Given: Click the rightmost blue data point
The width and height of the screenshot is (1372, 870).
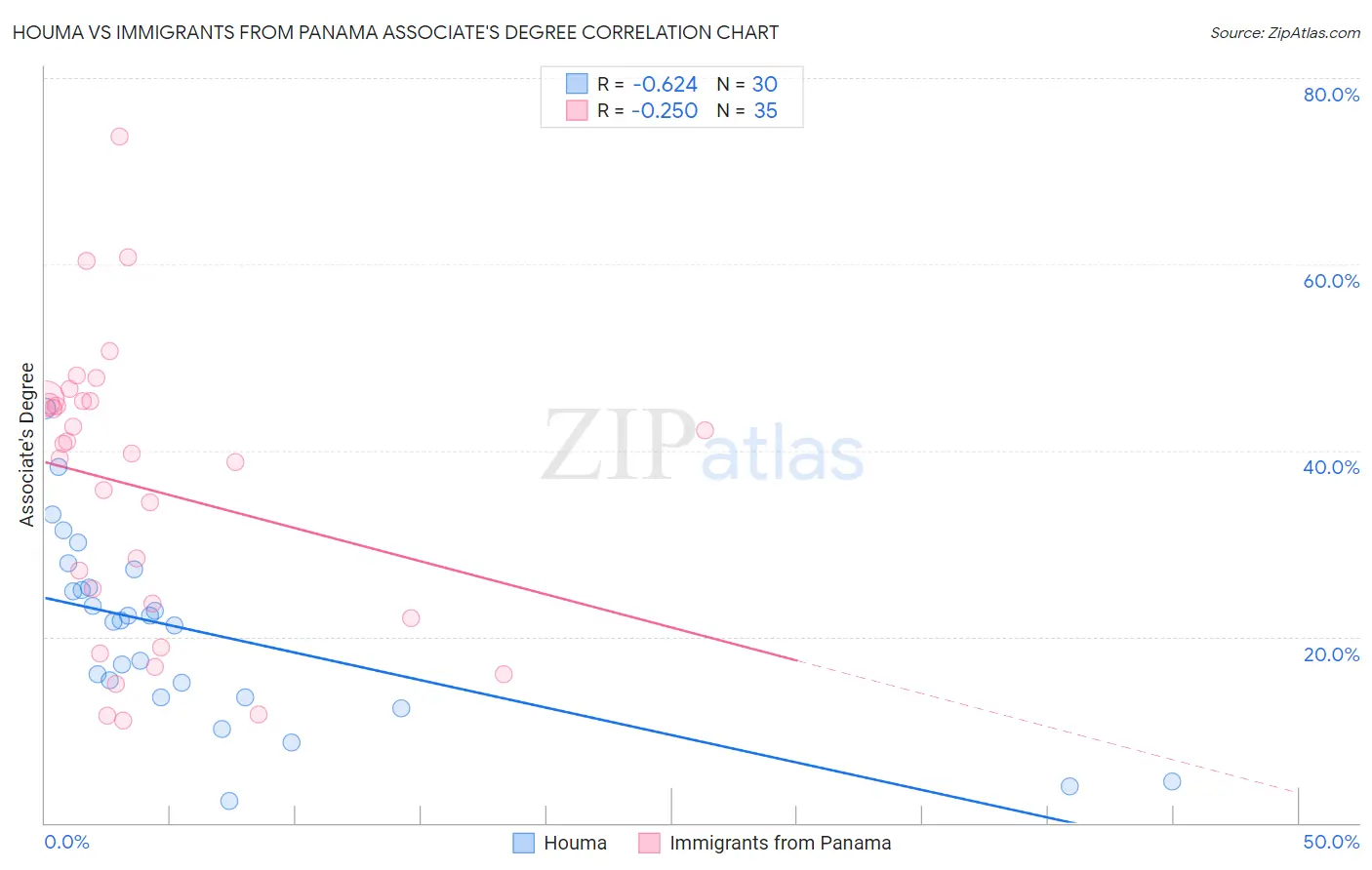Looking at the screenshot, I should (x=1172, y=781).
